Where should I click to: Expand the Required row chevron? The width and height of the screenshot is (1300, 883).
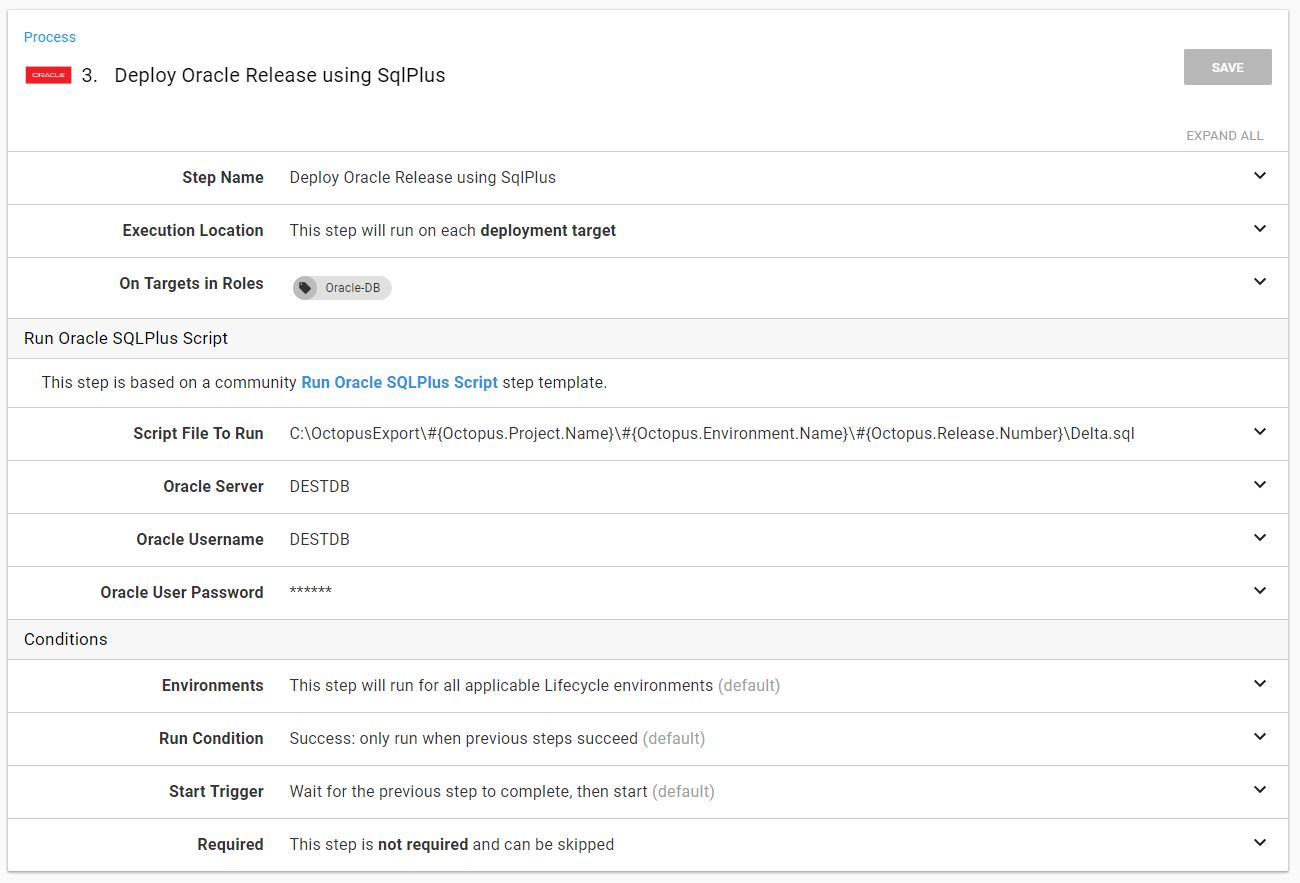pyautogui.click(x=1259, y=843)
